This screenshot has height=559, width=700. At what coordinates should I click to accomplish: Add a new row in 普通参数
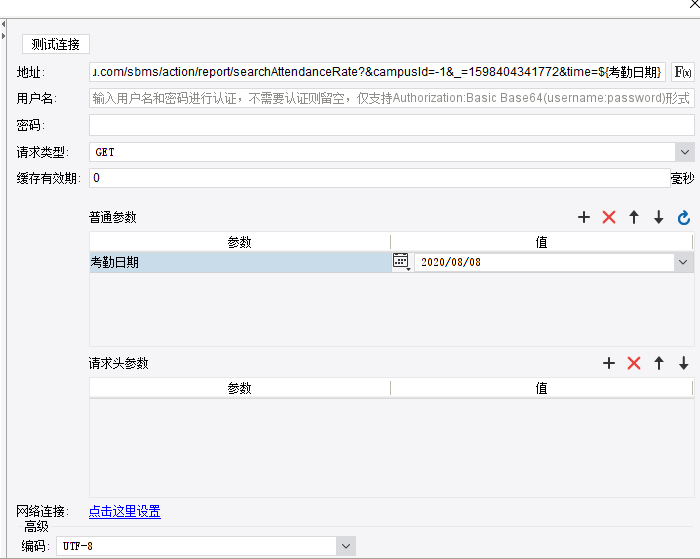click(584, 217)
